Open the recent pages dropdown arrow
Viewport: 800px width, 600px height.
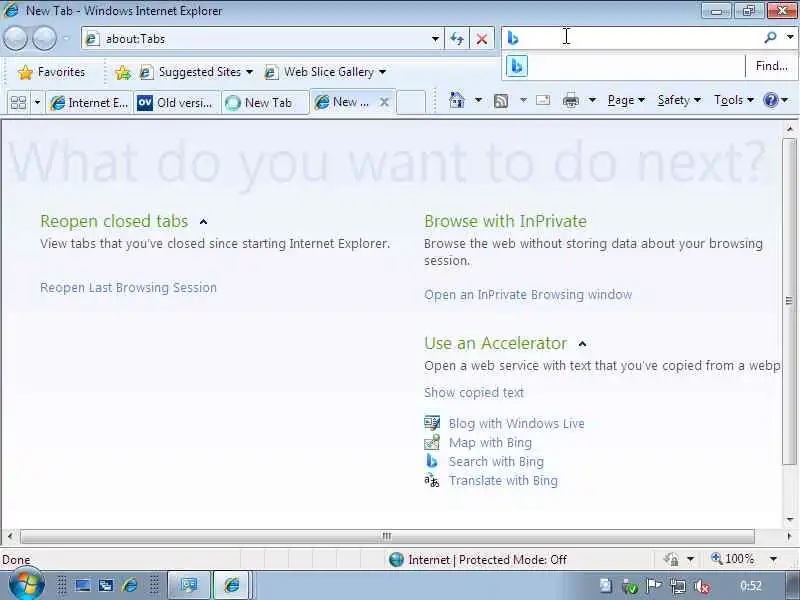(x=66, y=38)
